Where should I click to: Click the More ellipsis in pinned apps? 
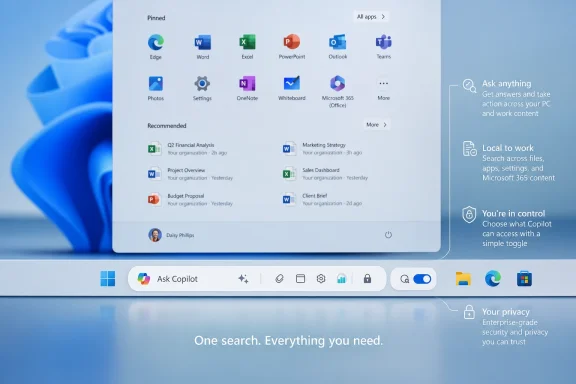coord(384,88)
